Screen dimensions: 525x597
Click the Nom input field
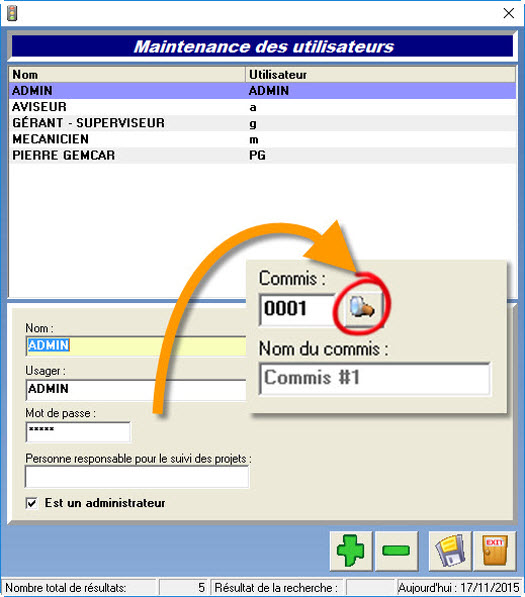136,346
